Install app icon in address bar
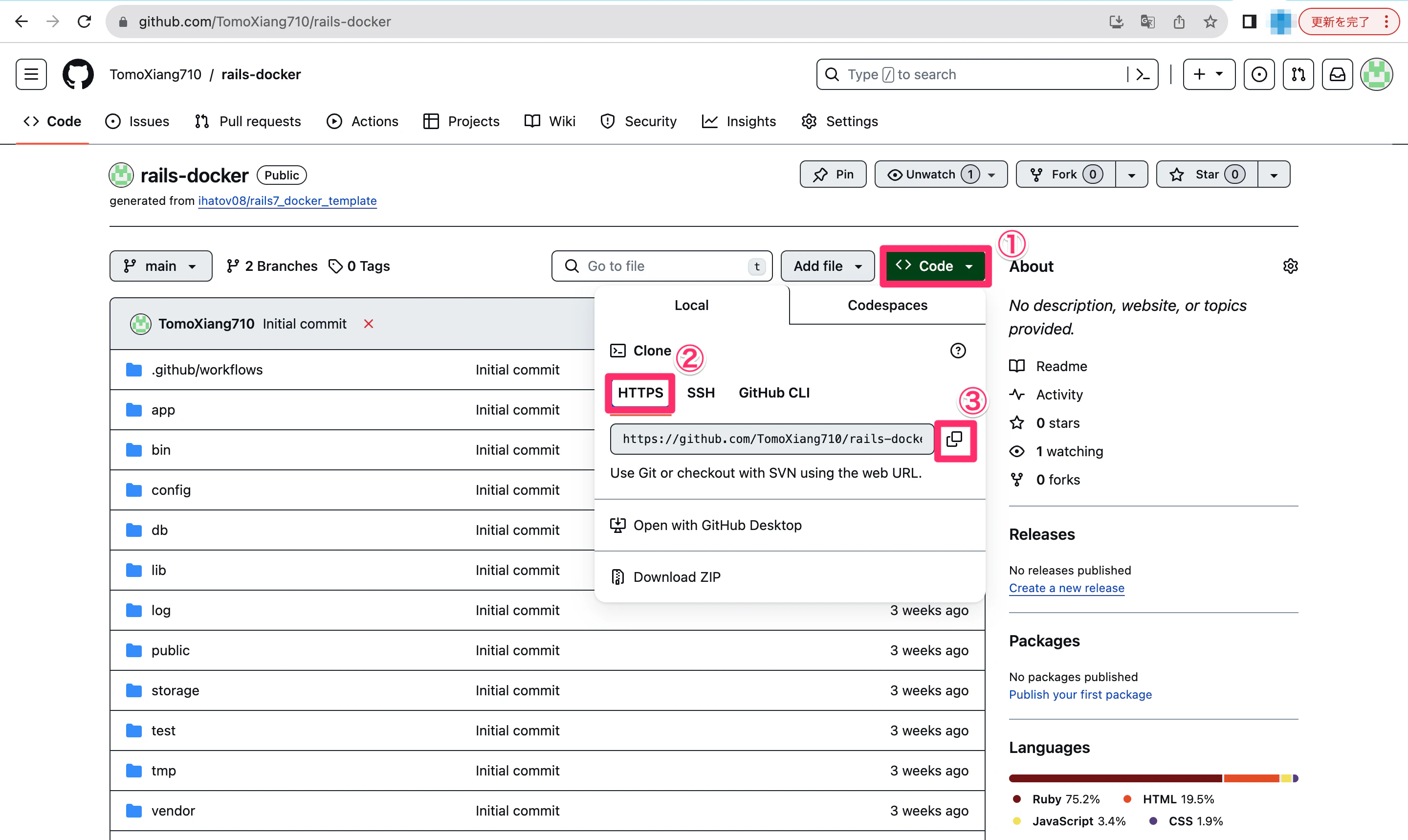Screen dimensions: 1408x840 coord(1116,22)
